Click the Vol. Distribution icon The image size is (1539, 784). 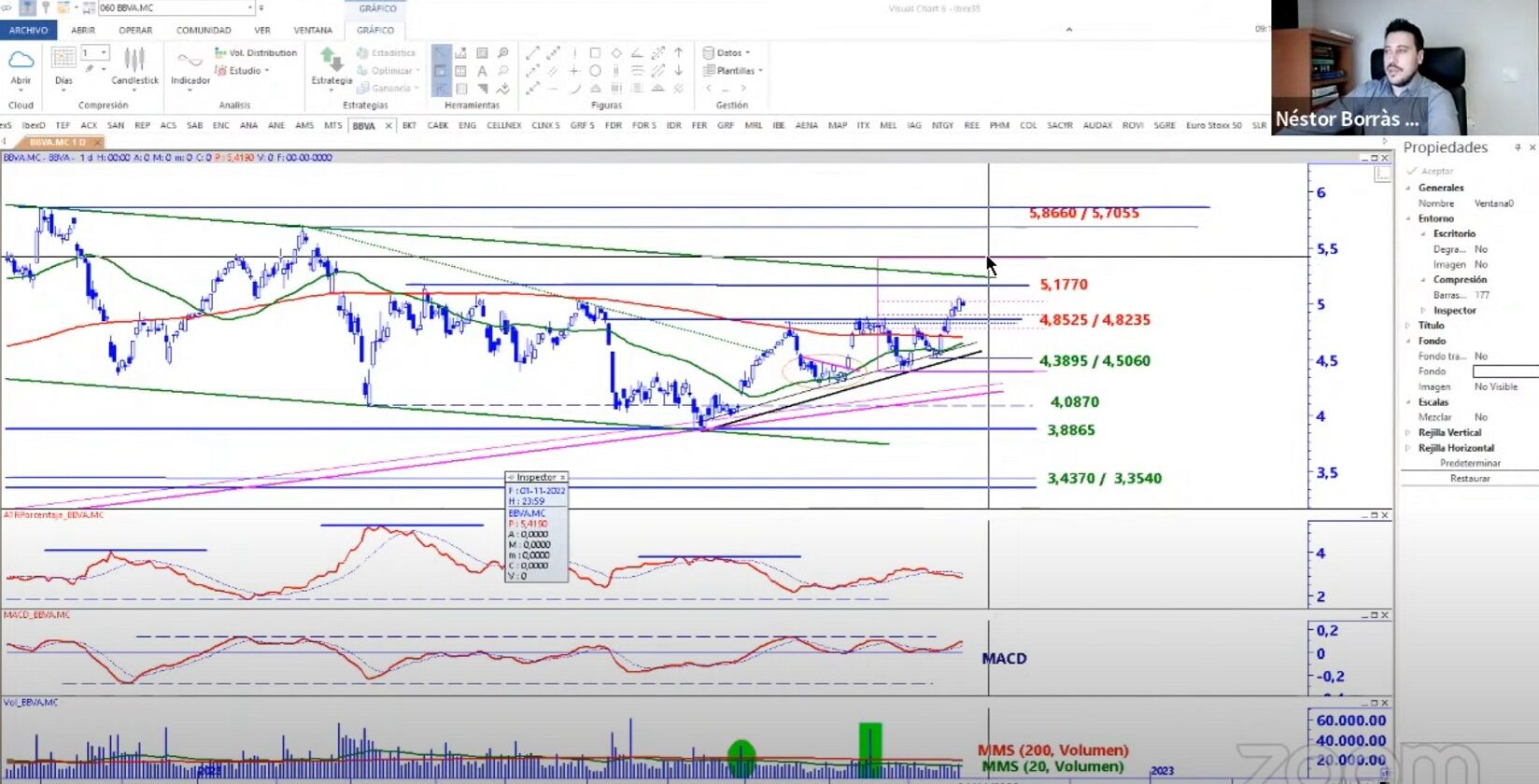point(220,53)
